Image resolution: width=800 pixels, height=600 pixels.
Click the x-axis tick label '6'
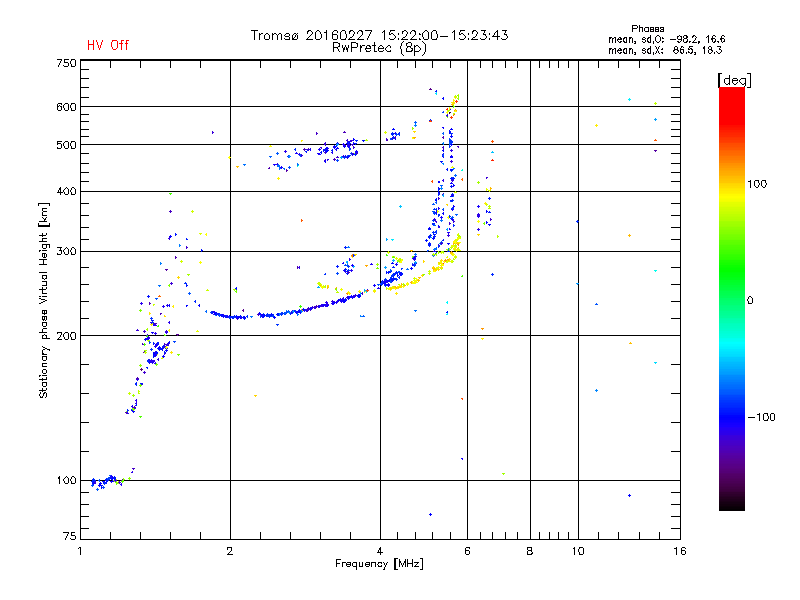tap(467, 551)
